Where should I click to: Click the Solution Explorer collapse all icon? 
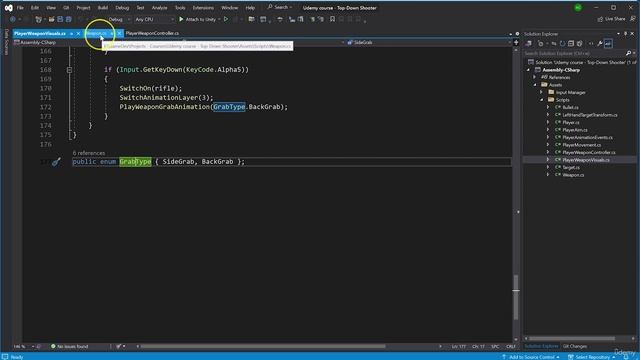click(x=571, y=44)
